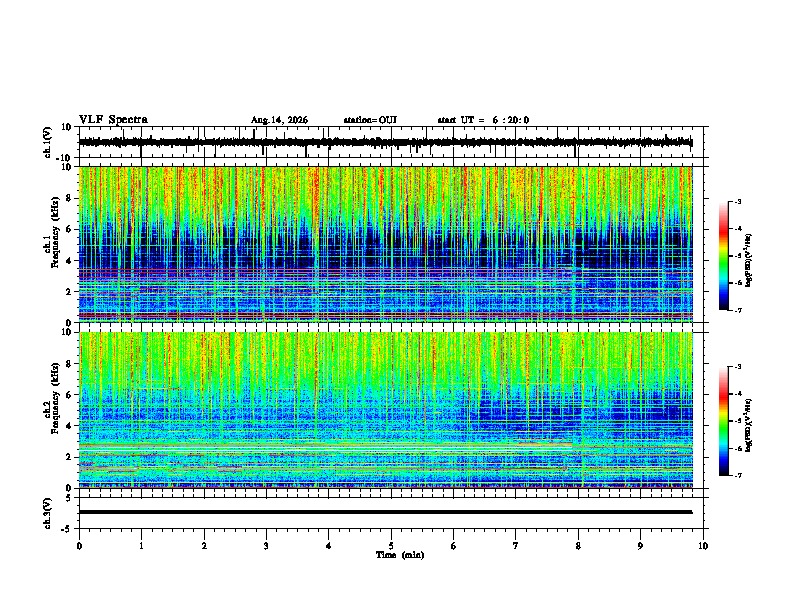Click the ch.2 Frequency (kHz) axis label
Image resolution: width=792 pixels, height=612 pixels.
point(52,398)
